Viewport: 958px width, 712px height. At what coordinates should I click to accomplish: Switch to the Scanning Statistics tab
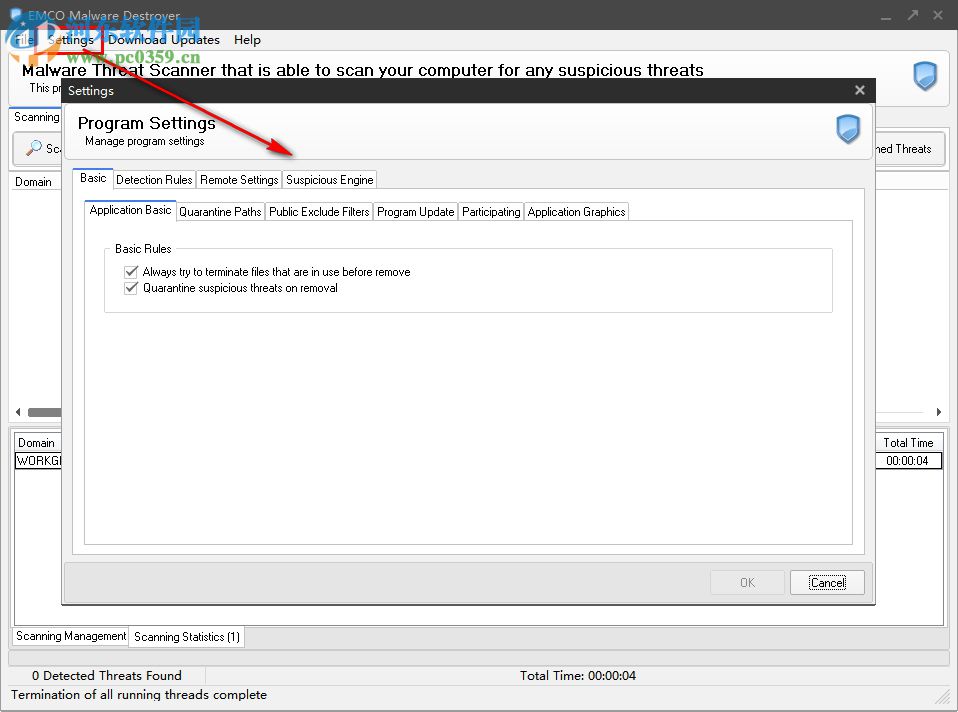(186, 637)
